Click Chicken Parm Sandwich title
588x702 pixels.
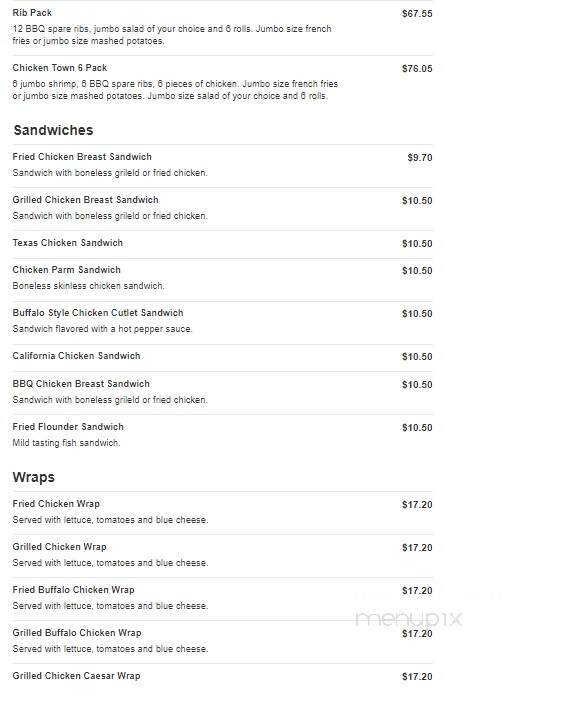coord(66,270)
